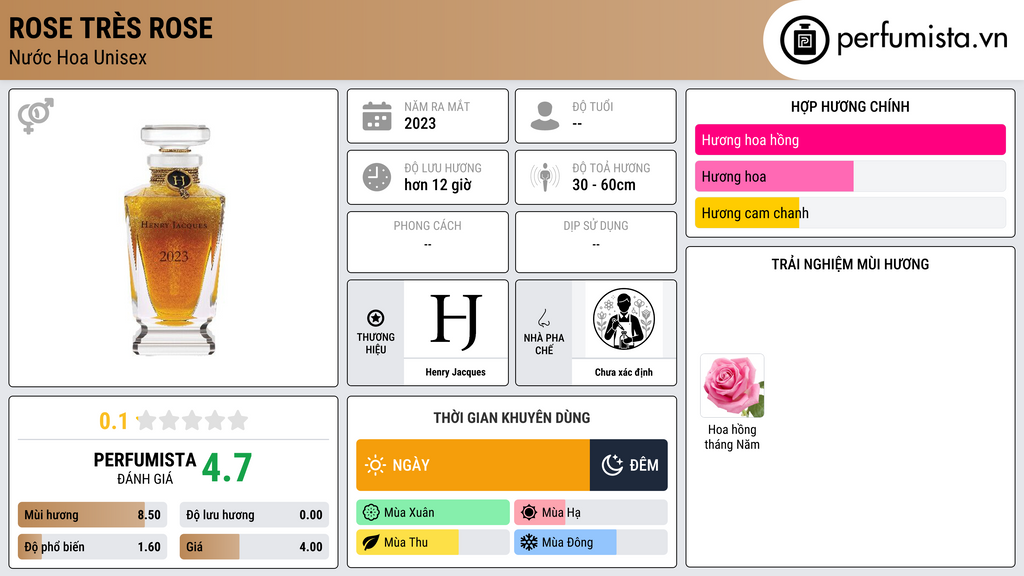The height and width of the screenshot is (576, 1024).
Task: Select the Mùa Thu season bar
Action: coord(433,542)
